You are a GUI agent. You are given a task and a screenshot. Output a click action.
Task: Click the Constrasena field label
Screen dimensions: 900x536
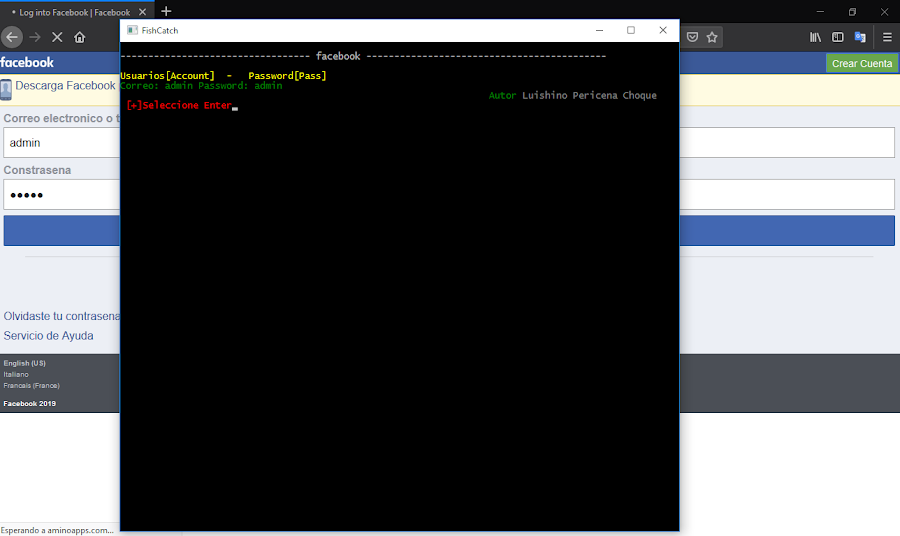37,170
